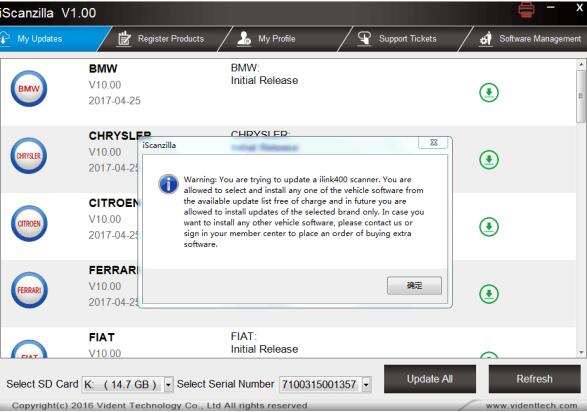Click the BMW version V10.00

tap(105, 85)
